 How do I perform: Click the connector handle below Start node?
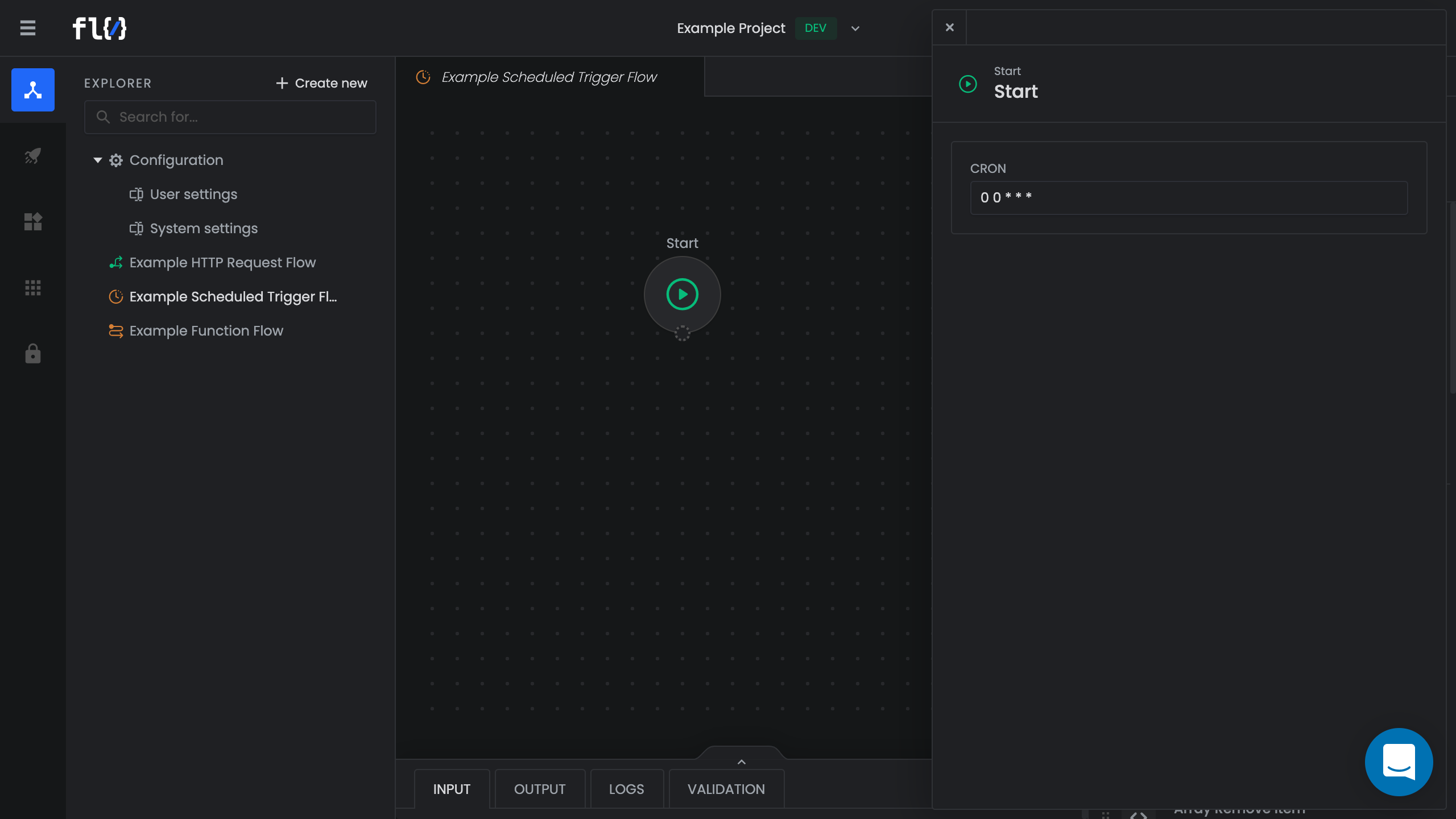tap(682, 333)
